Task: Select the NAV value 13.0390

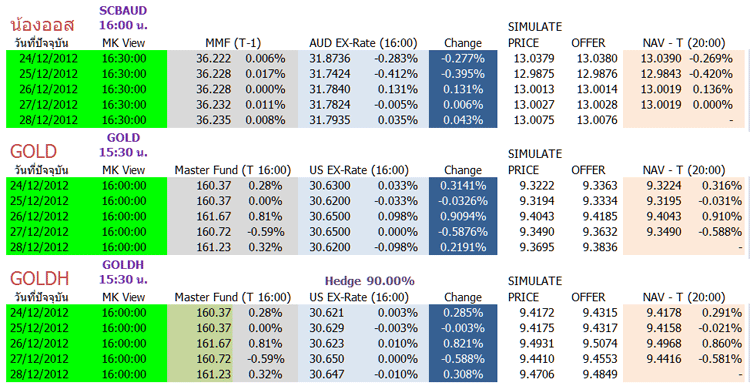Action: pos(661,58)
